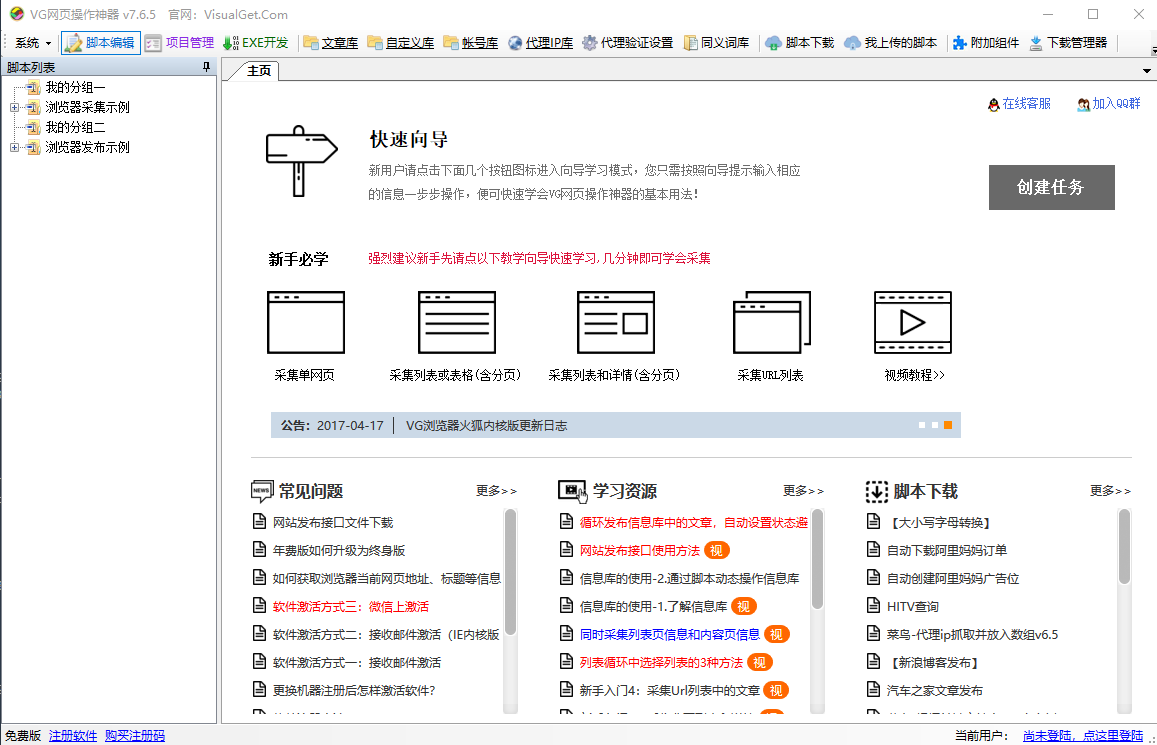1157x745 pixels.
Task: Open the 同义词库 toolbar item
Action: click(716, 43)
